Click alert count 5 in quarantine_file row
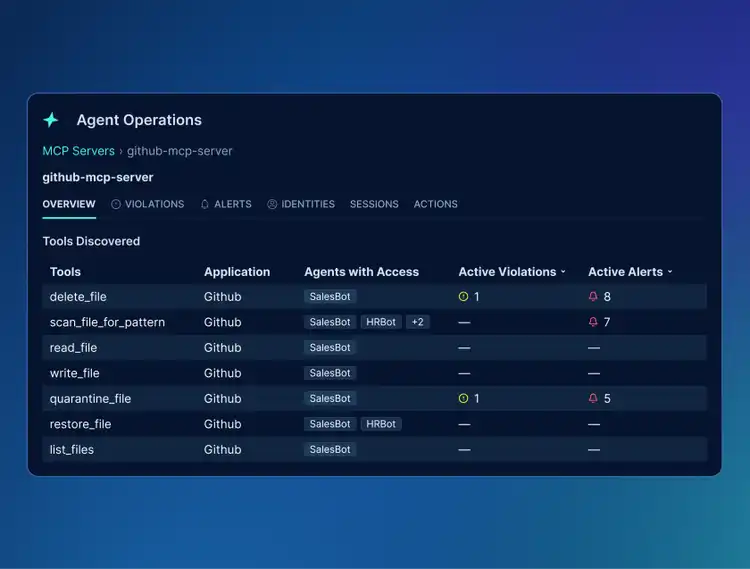The width and height of the screenshot is (750, 569). pyautogui.click(x=607, y=399)
